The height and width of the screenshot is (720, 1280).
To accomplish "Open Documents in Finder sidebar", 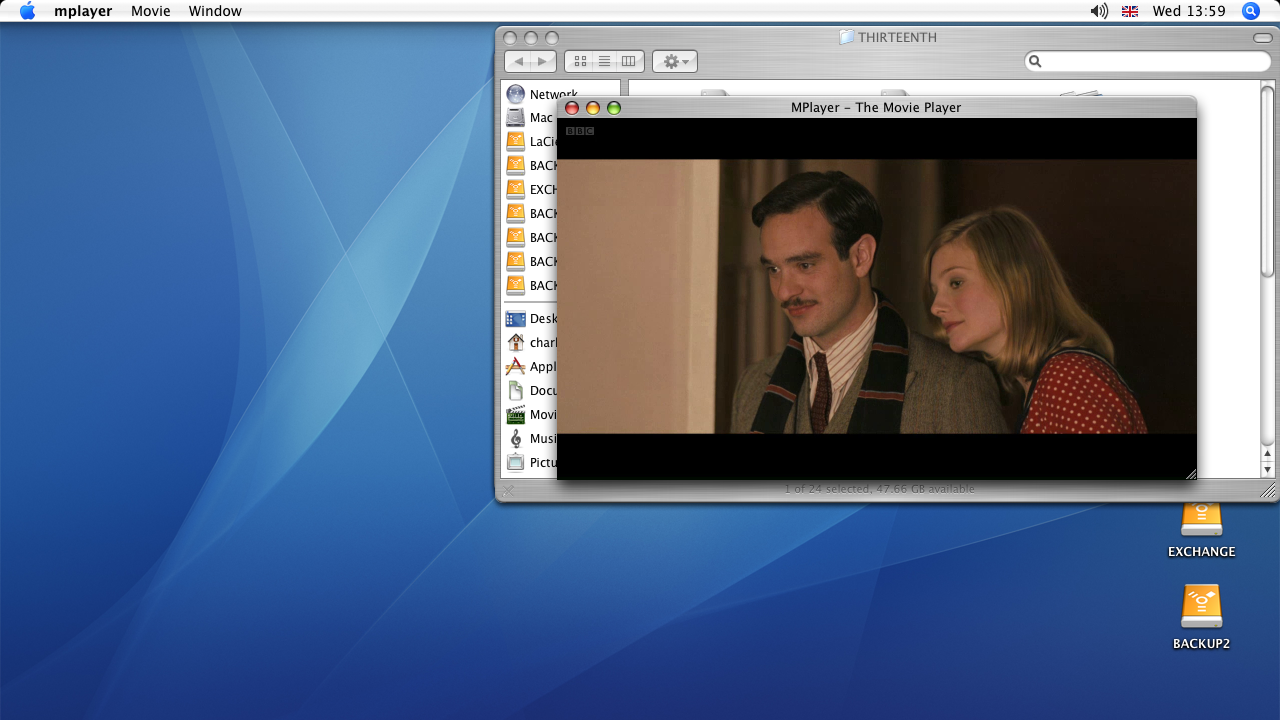I will (530, 390).
